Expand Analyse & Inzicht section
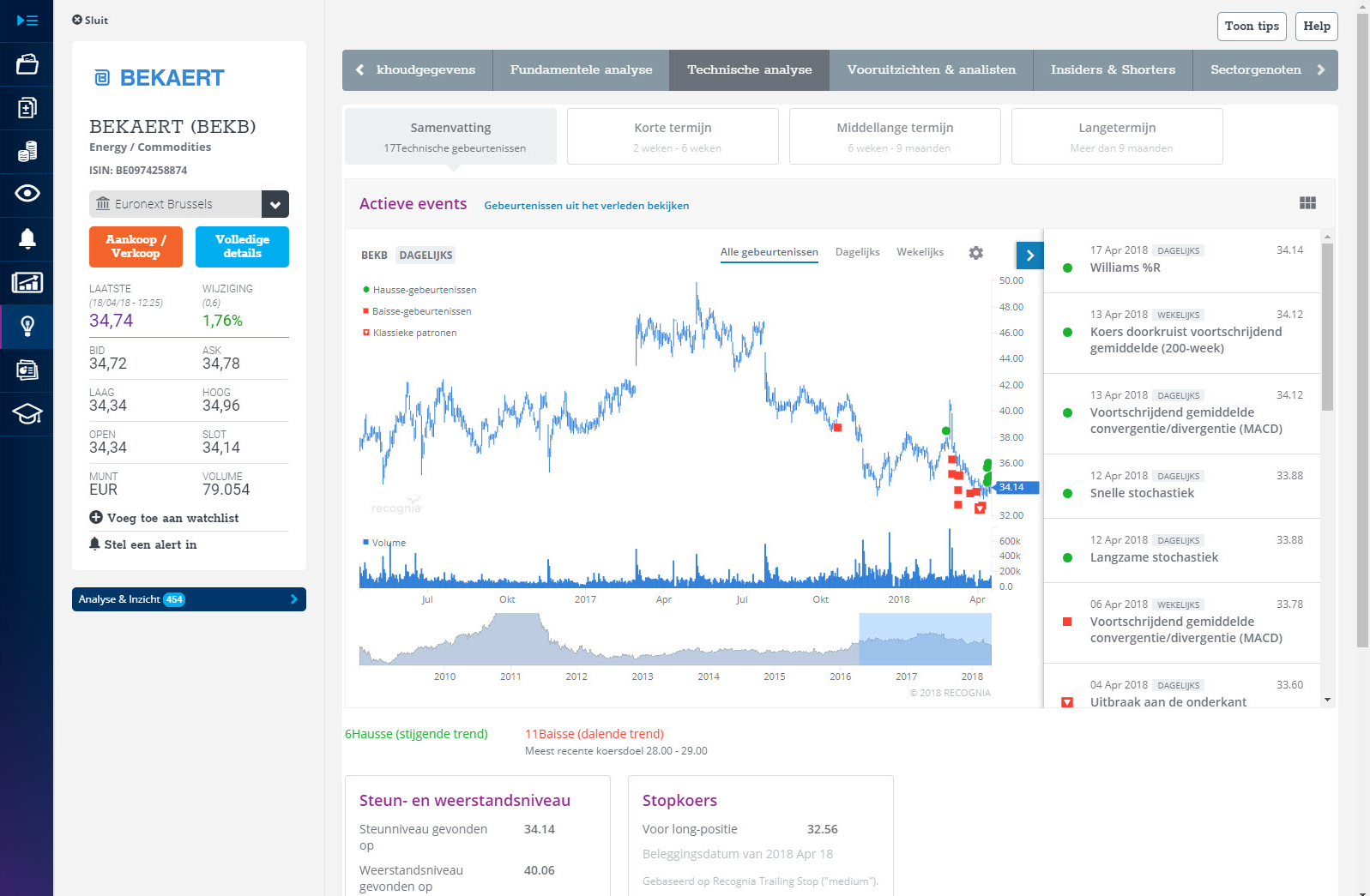This screenshot has width=1370, height=896. pos(189,599)
